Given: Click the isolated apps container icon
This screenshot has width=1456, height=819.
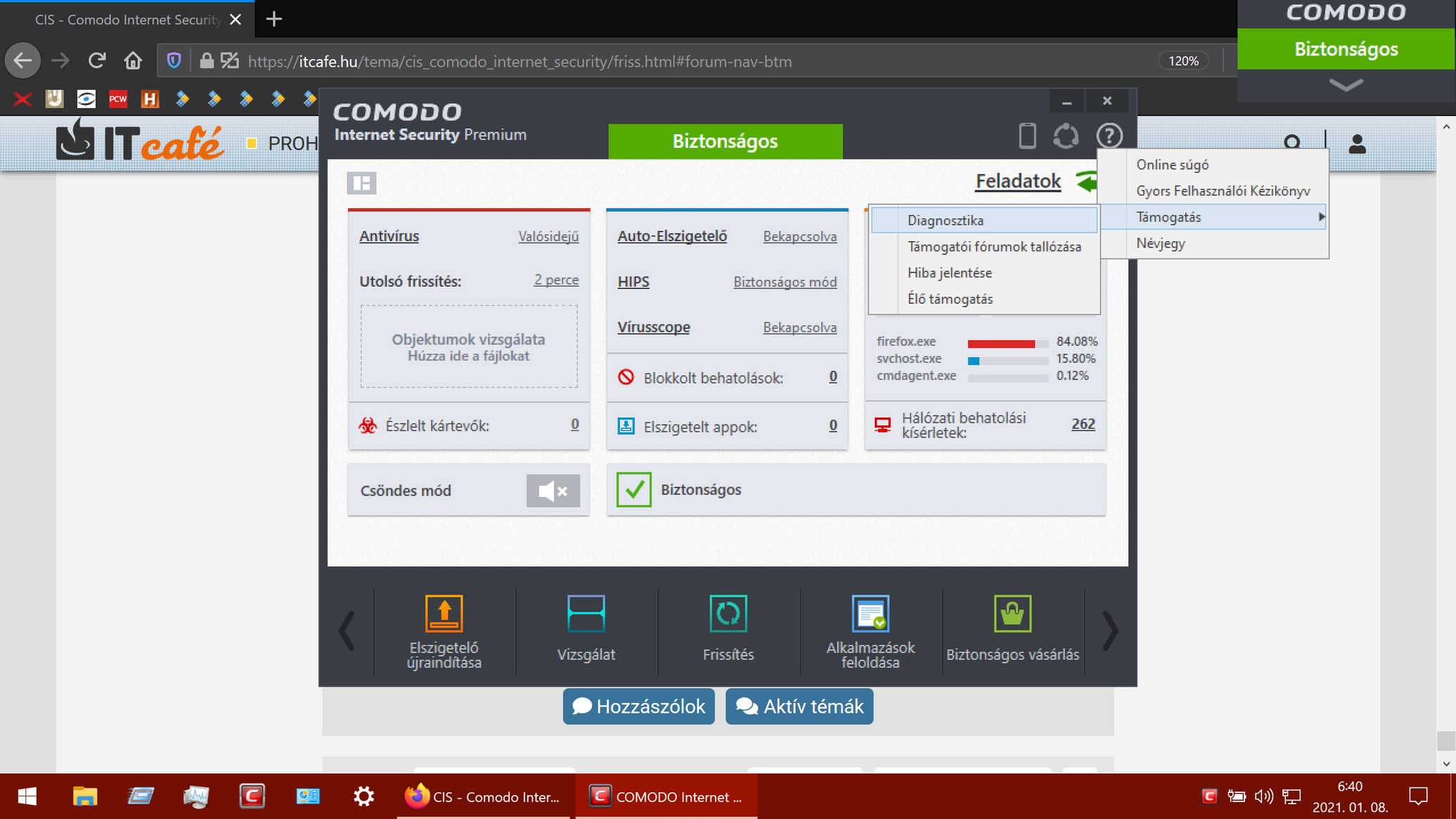Looking at the screenshot, I should [x=626, y=426].
